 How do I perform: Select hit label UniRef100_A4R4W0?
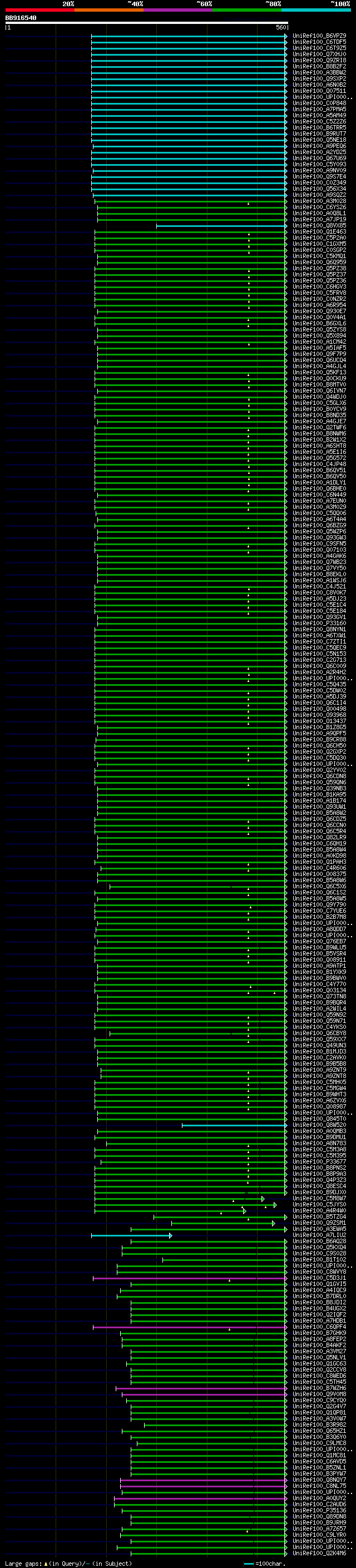pos(319,1211)
